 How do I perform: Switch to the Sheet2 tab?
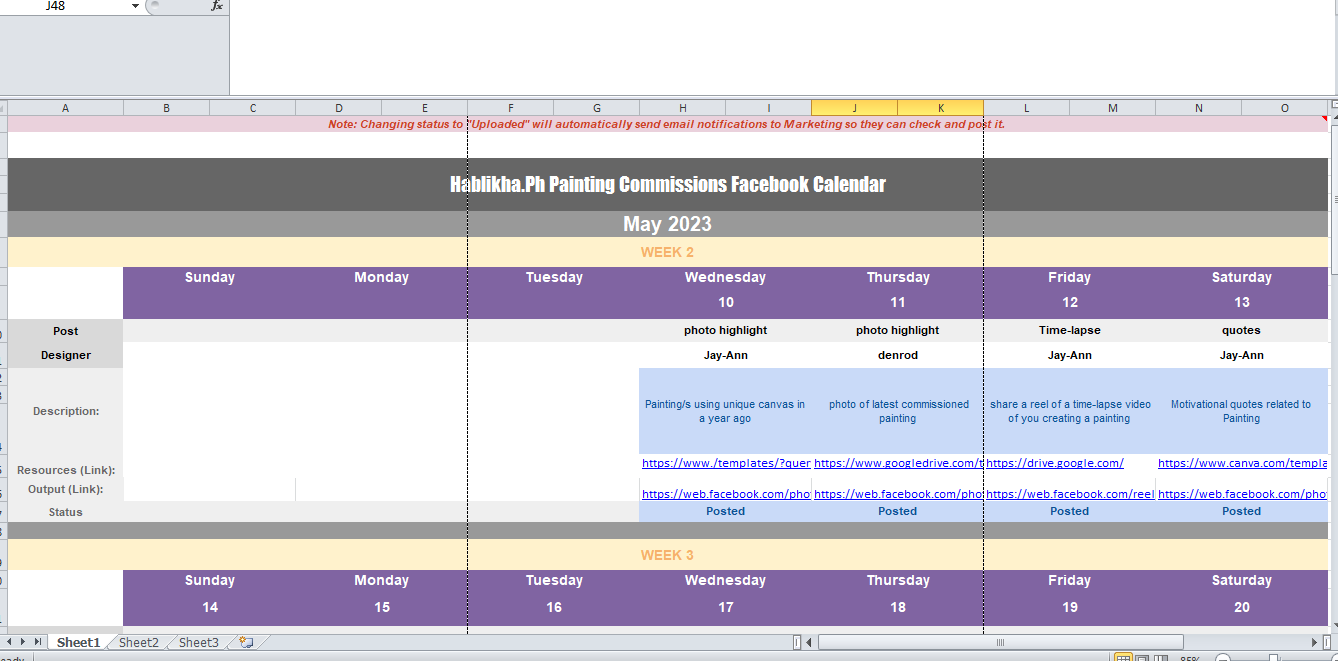138,642
